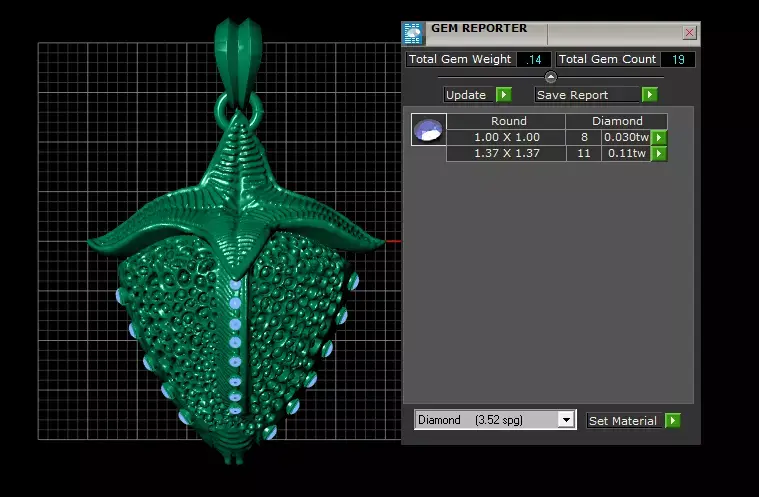Click the Gem Reporter panel icon
This screenshot has width=759, height=497.
[x=413, y=34]
